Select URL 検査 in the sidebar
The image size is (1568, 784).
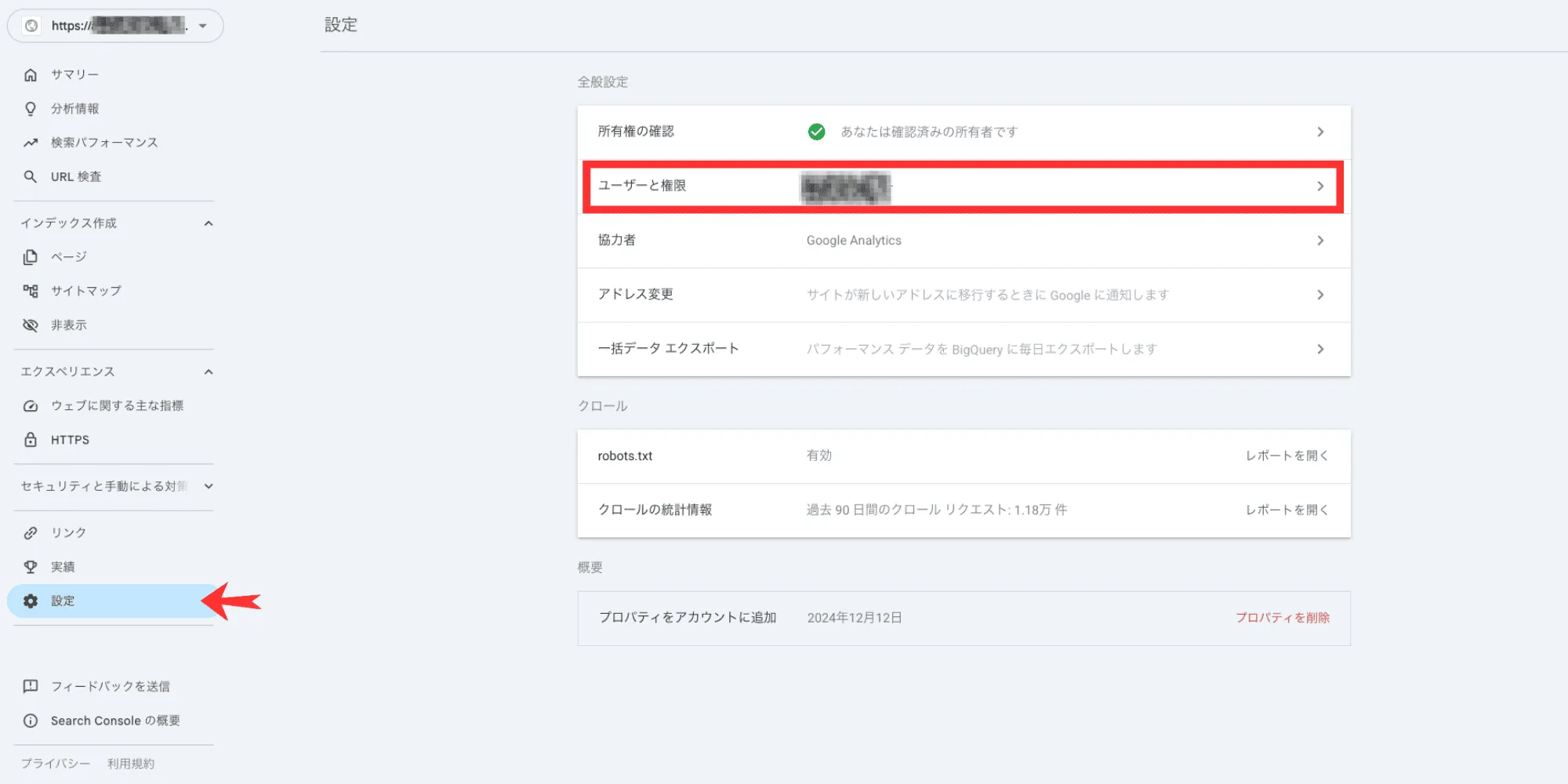[x=76, y=177]
